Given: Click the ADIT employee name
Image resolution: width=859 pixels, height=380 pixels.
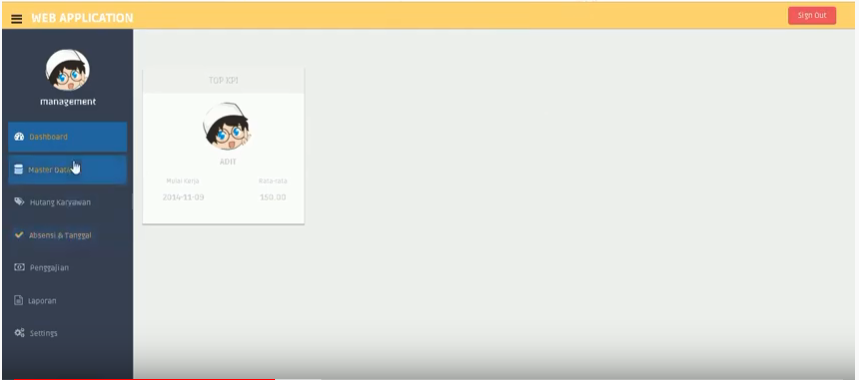Looking at the screenshot, I should pos(228,162).
